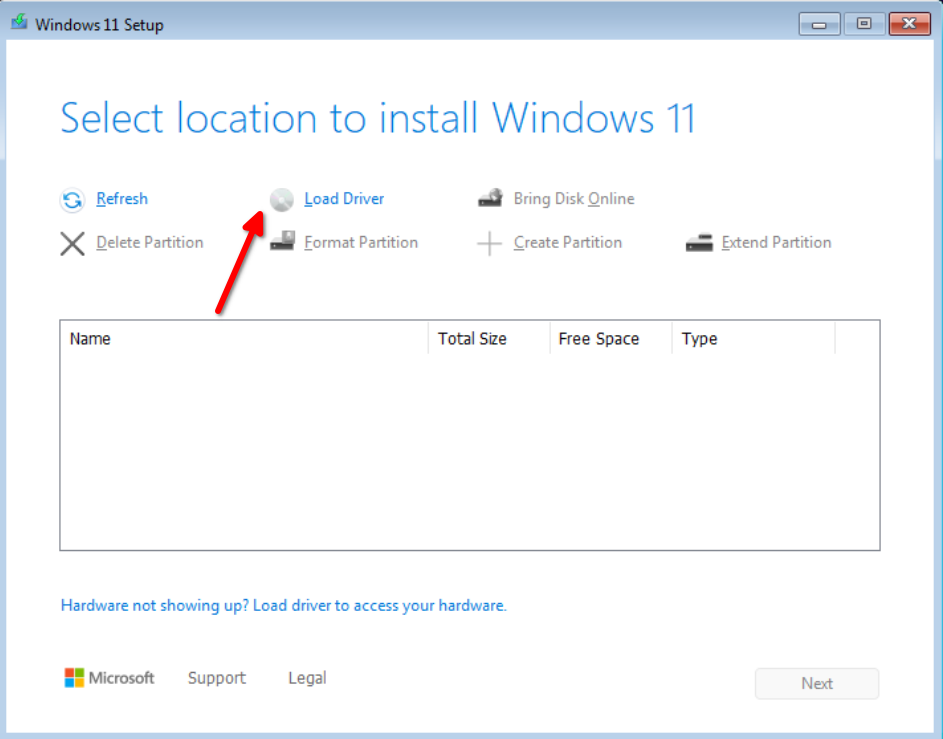Open the Load Driver link

click(344, 199)
